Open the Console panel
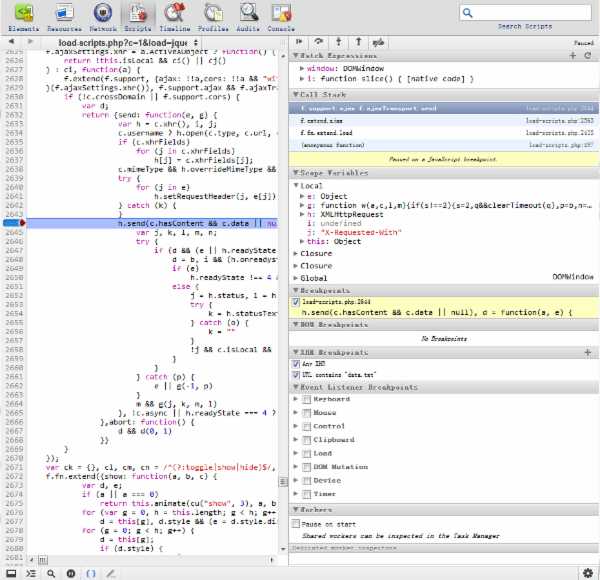The image size is (600, 580). (x=281, y=17)
